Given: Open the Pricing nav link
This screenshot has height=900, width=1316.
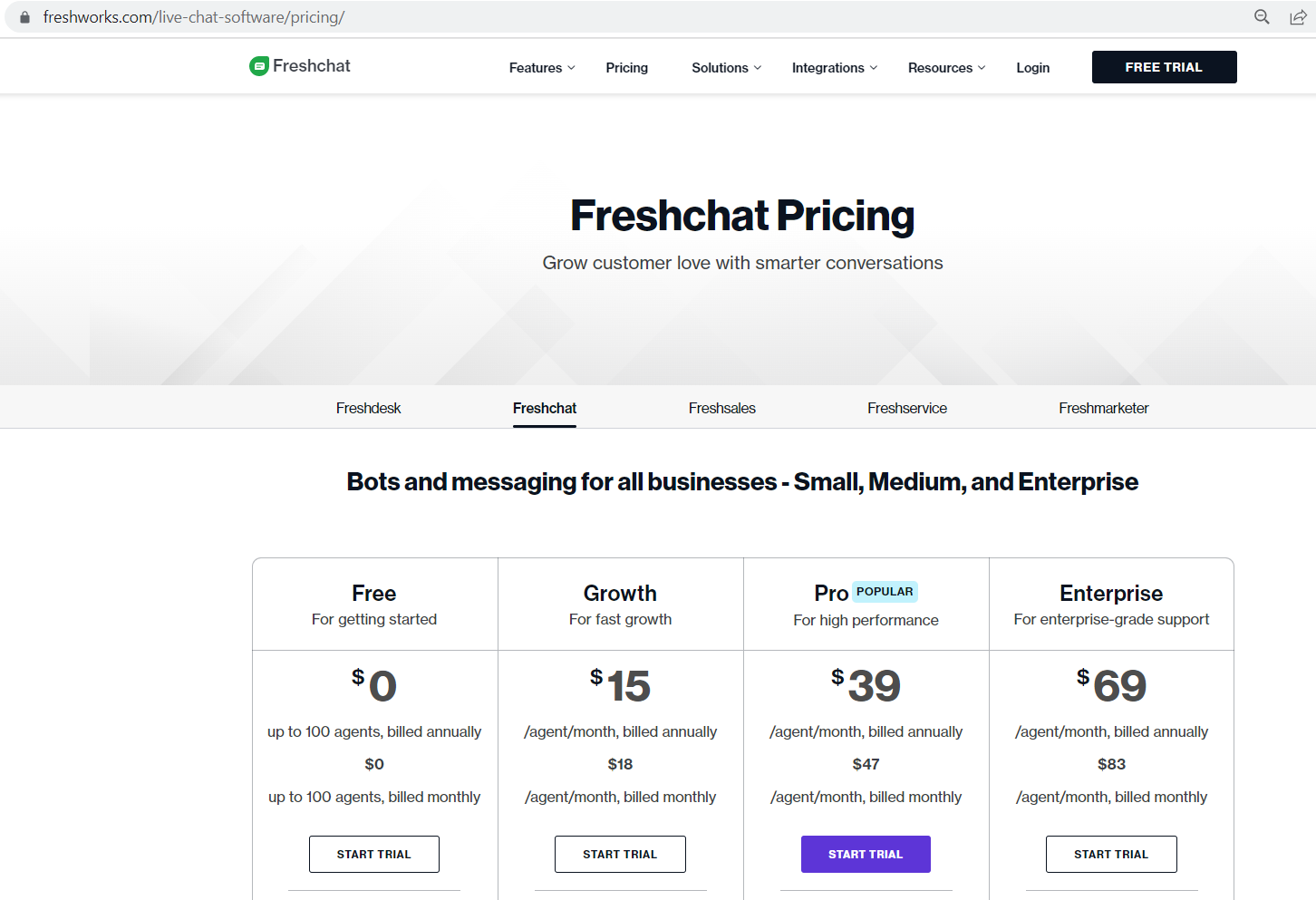Looking at the screenshot, I should click(627, 68).
